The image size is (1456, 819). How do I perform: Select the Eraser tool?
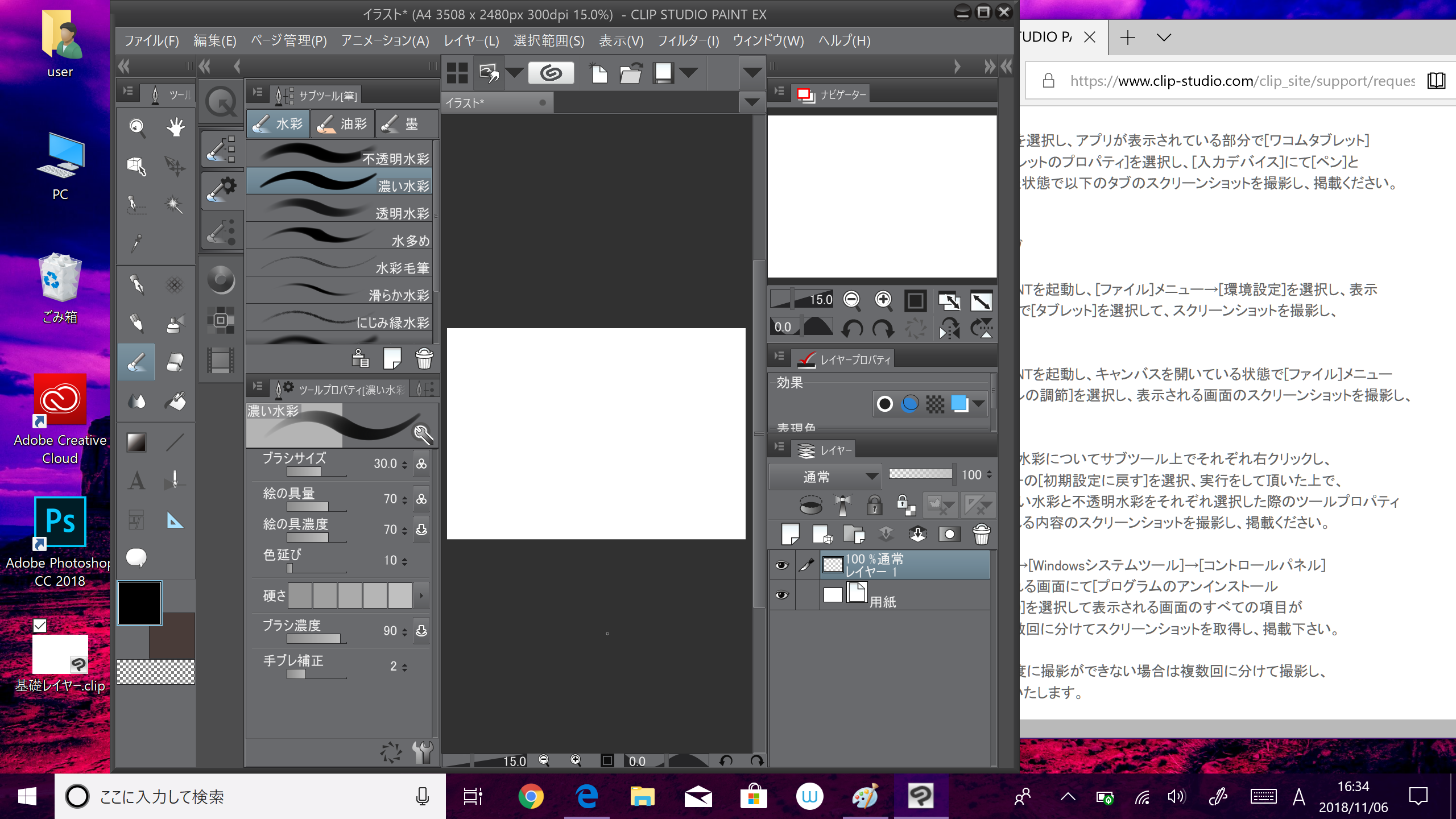pos(175,362)
